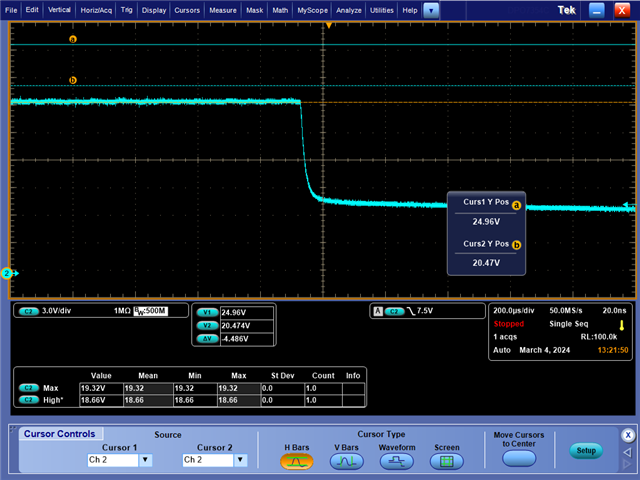
Task: Open the Analyze menu
Action: tap(349, 10)
